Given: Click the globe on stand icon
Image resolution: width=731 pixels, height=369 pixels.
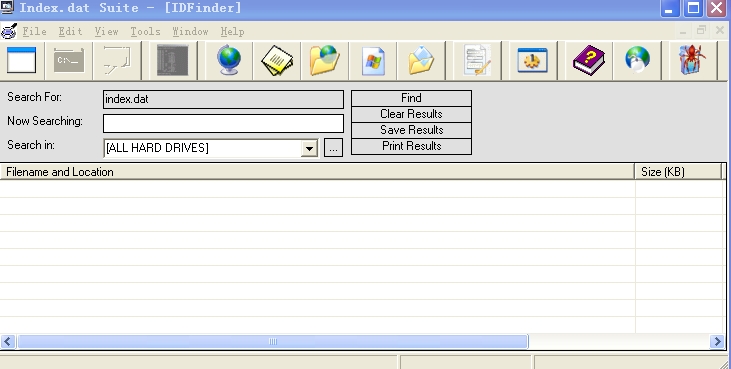Looking at the screenshot, I should point(229,61).
